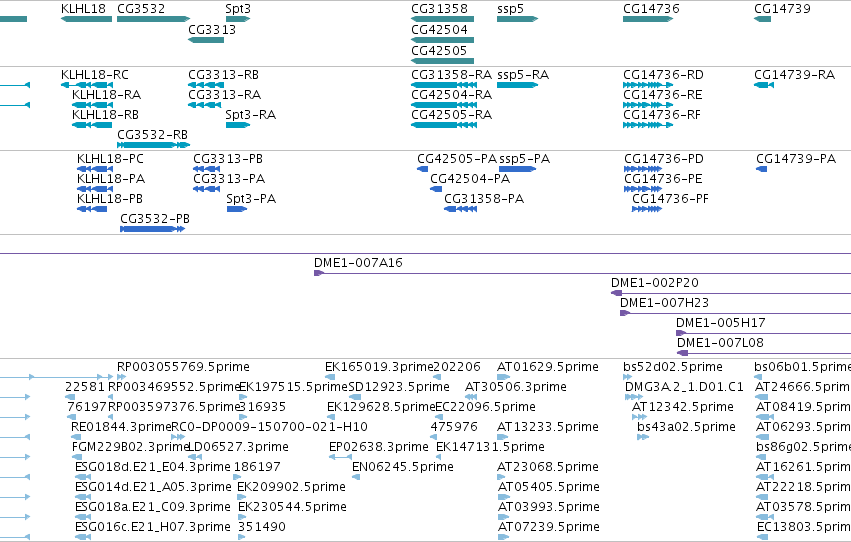Click EST EK129628.5prime
Image resolution: width=851 pixels, height=542 pixels.
tap(331, 417)
